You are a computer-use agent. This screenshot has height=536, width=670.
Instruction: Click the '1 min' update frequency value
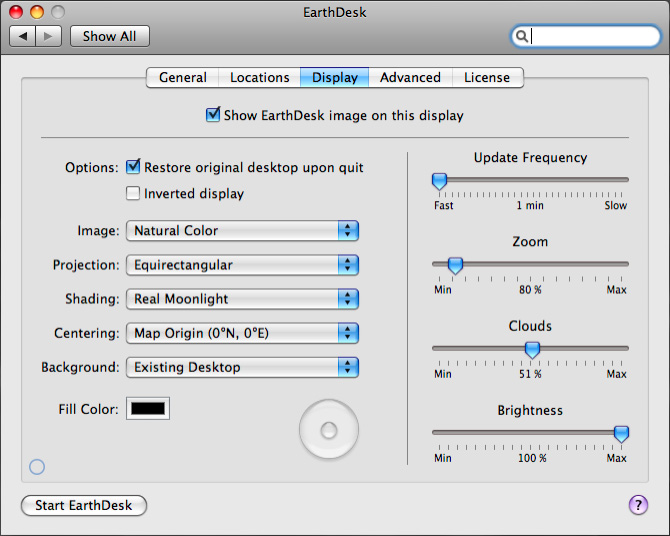click(x=530, y=206)
